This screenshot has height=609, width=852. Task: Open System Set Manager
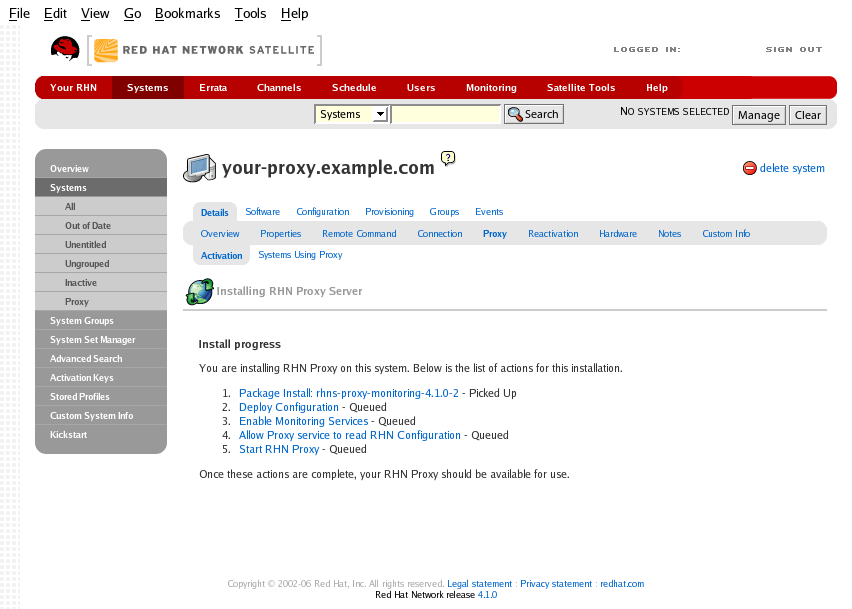101,340
